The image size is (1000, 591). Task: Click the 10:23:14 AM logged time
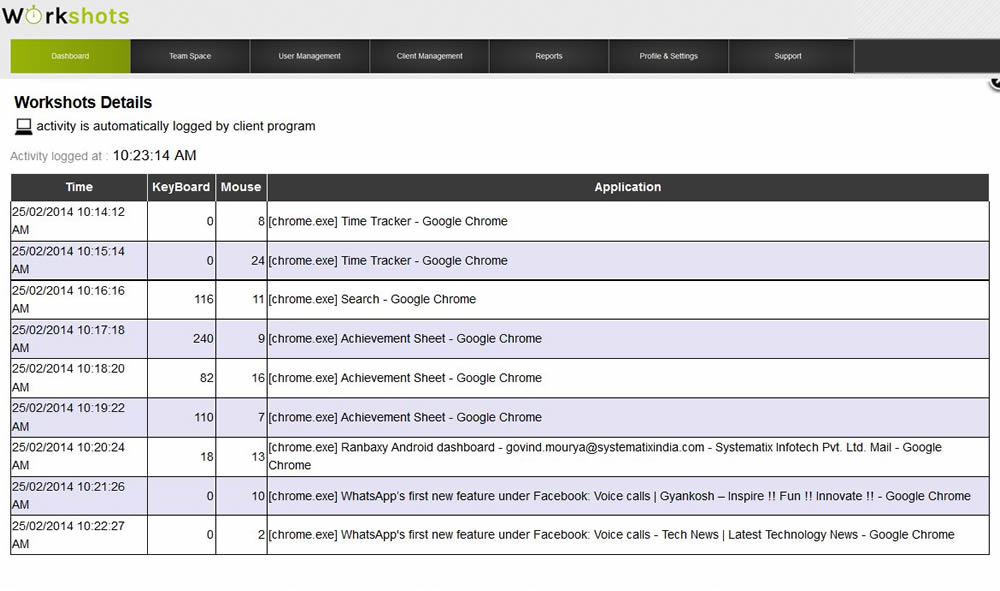pyautogui.click(x=154, y=155)
